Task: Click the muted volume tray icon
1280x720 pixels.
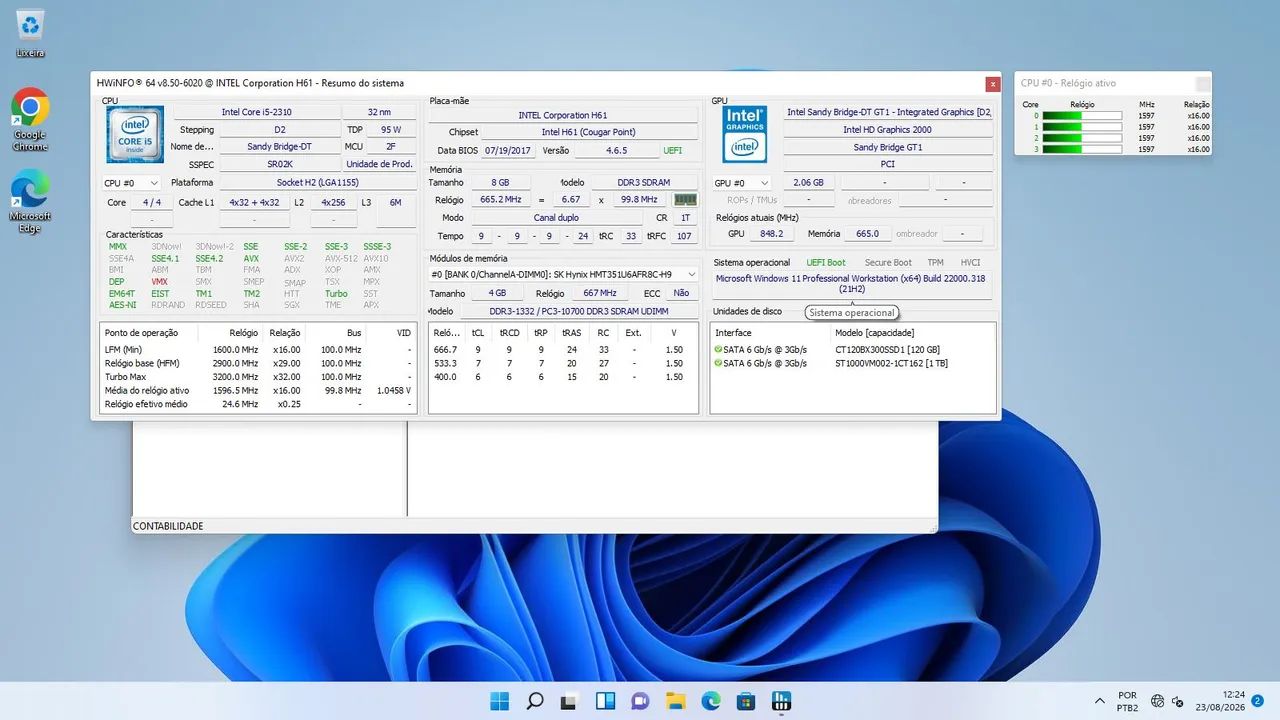Action: pyautogui.click(x=1179, y=701)
